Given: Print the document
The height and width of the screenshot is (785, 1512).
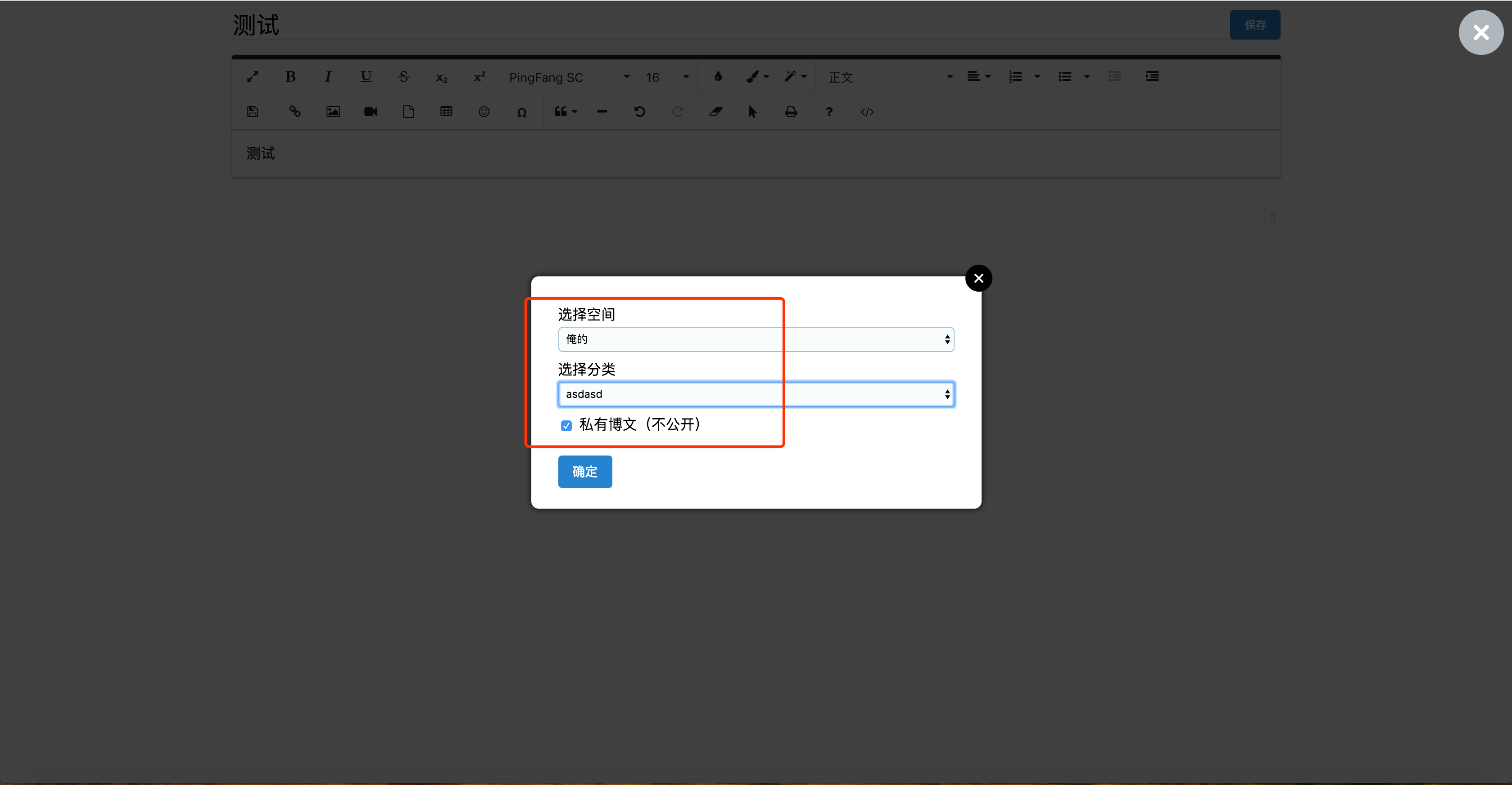Looking at the screenshot, I should (791, 112).
